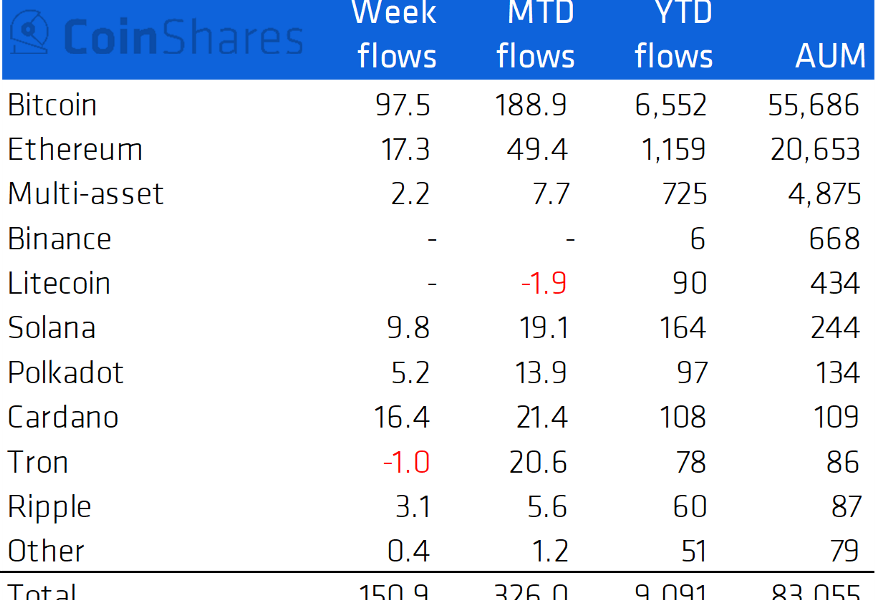
Task: Click the Total row label
Action: coord(42,591)
